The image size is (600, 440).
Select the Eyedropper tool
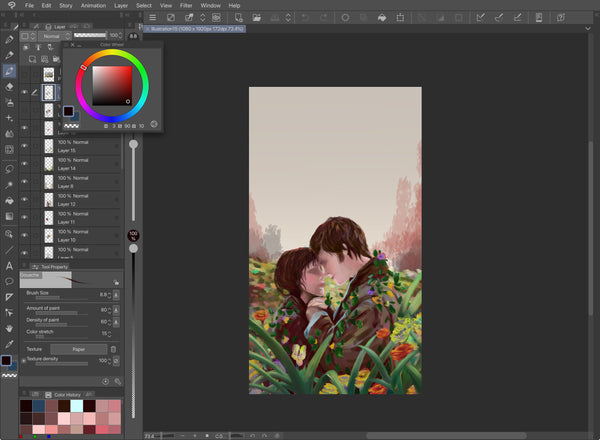[9, 344]
